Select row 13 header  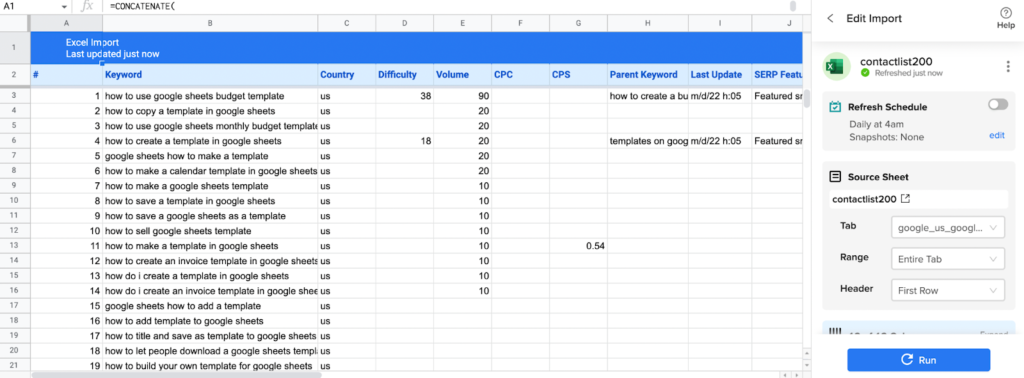(15, 246)
